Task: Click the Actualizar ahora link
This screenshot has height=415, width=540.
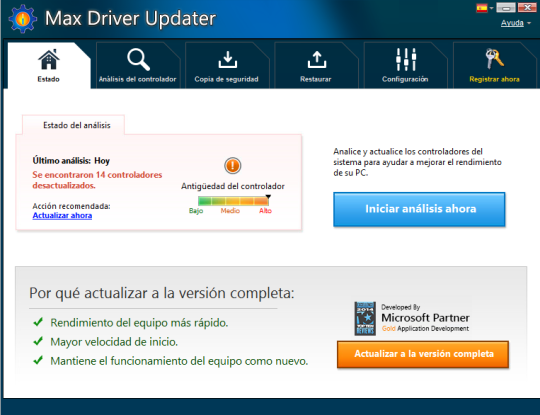Action: [62, 216]
